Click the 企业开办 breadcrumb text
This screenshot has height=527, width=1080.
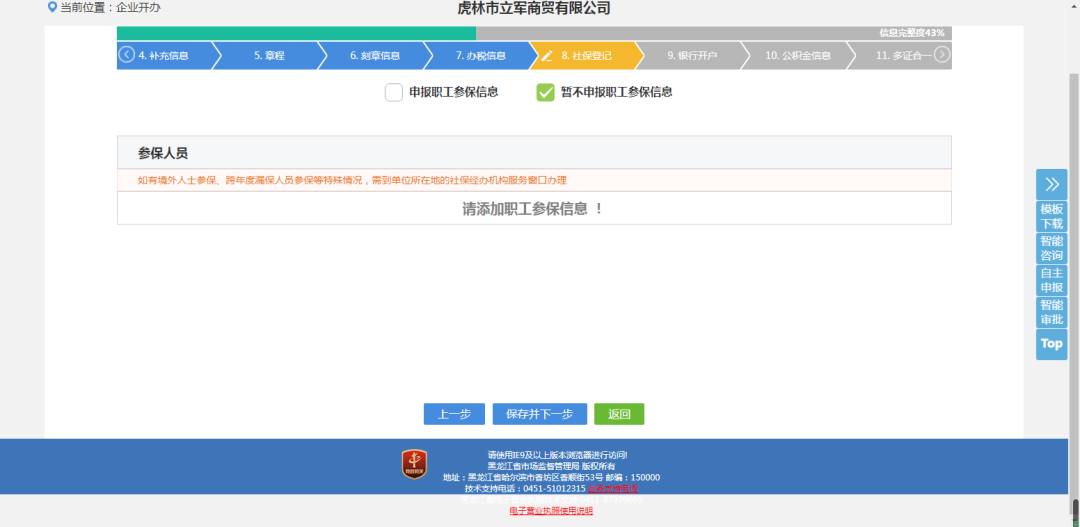pos(138,8)
